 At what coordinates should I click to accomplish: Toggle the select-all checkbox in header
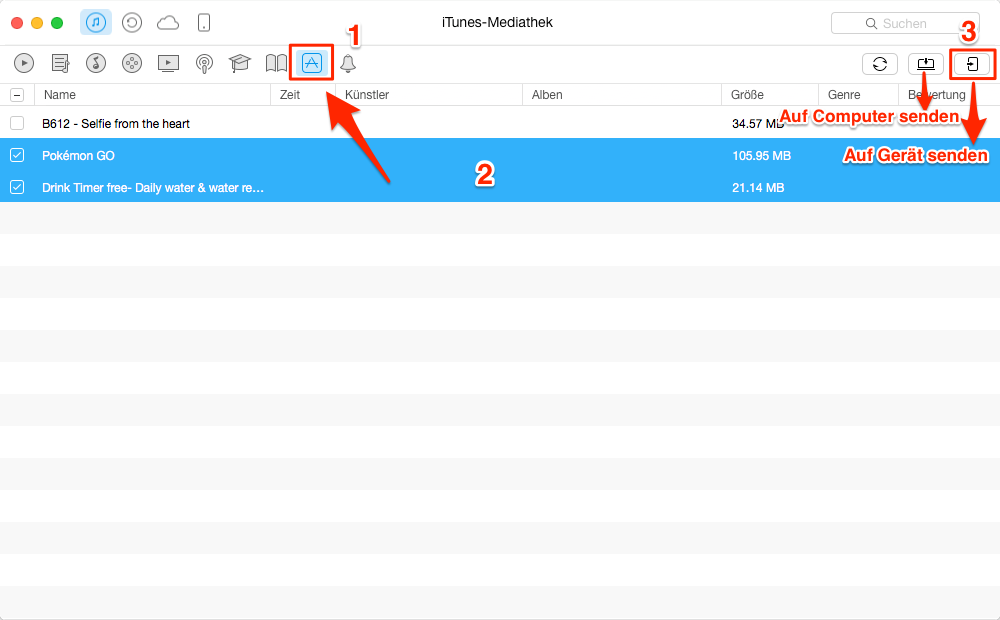pyautogui.click(x=17, y=95)
